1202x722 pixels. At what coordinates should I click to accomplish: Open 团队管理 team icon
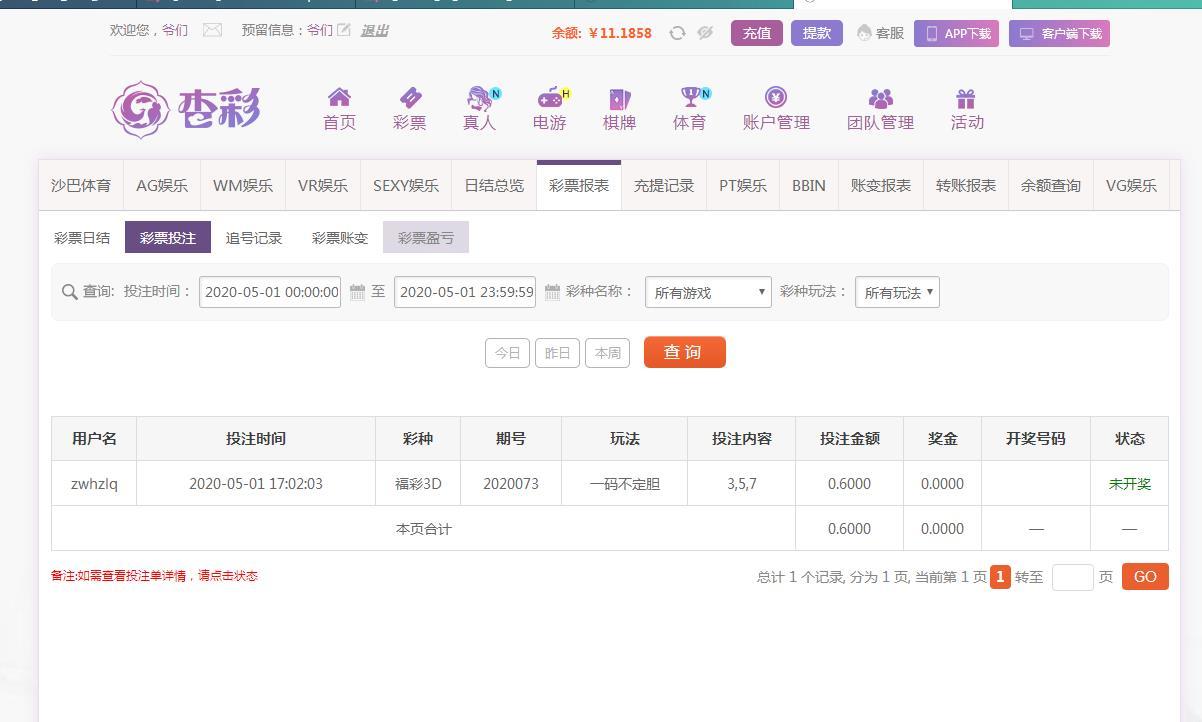tap(880, 98)
